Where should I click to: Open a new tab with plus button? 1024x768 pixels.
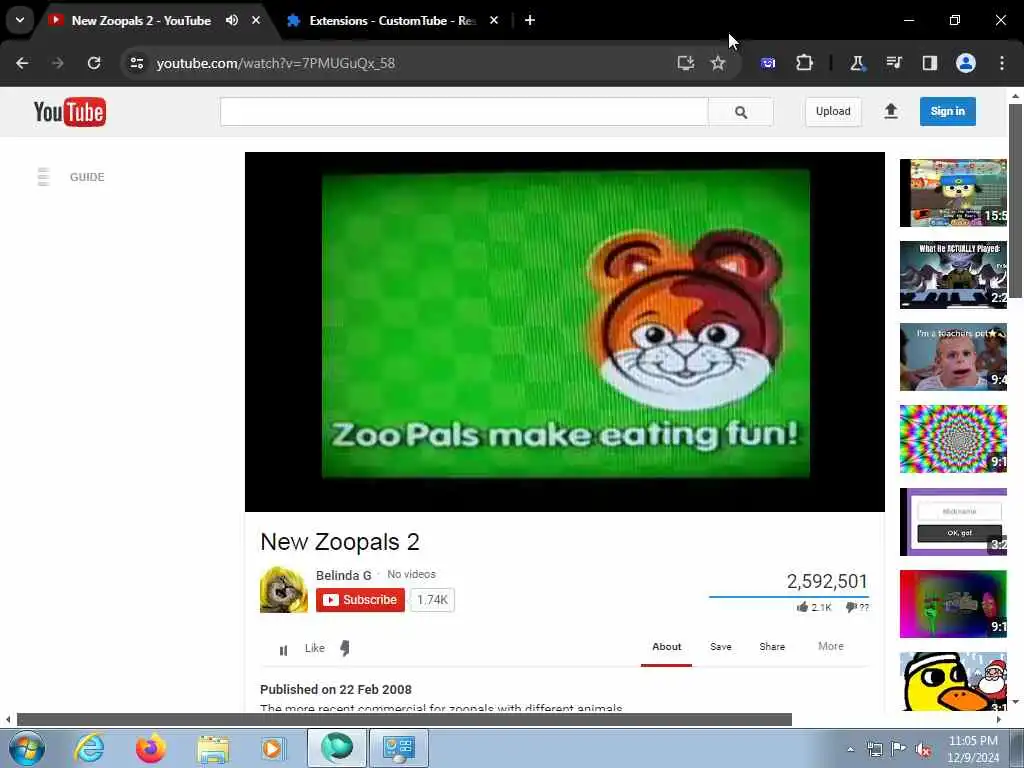point(530,20)
